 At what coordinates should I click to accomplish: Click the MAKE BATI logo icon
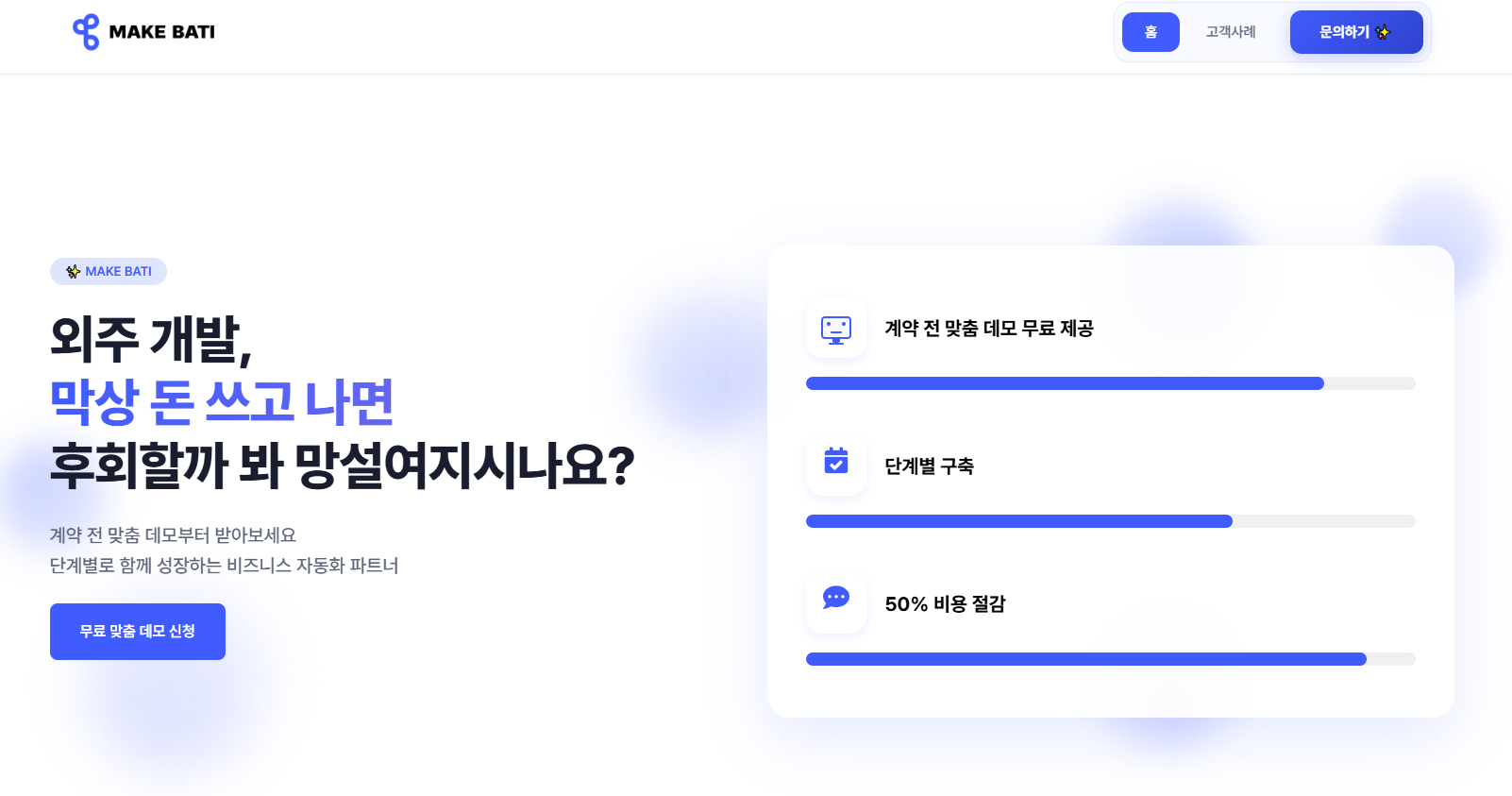point(84,31)
